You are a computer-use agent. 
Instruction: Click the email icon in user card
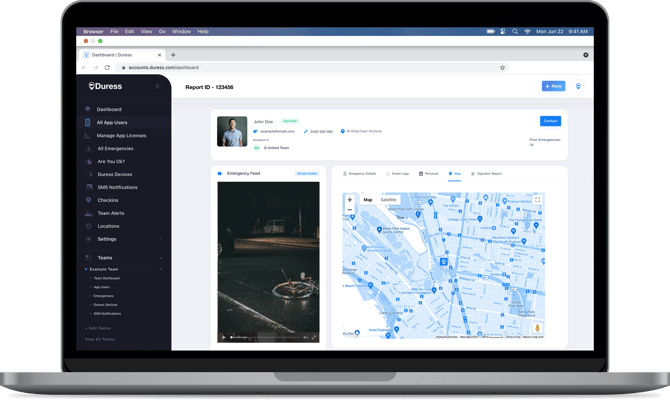pyautogui.click(x=256, y=131)
